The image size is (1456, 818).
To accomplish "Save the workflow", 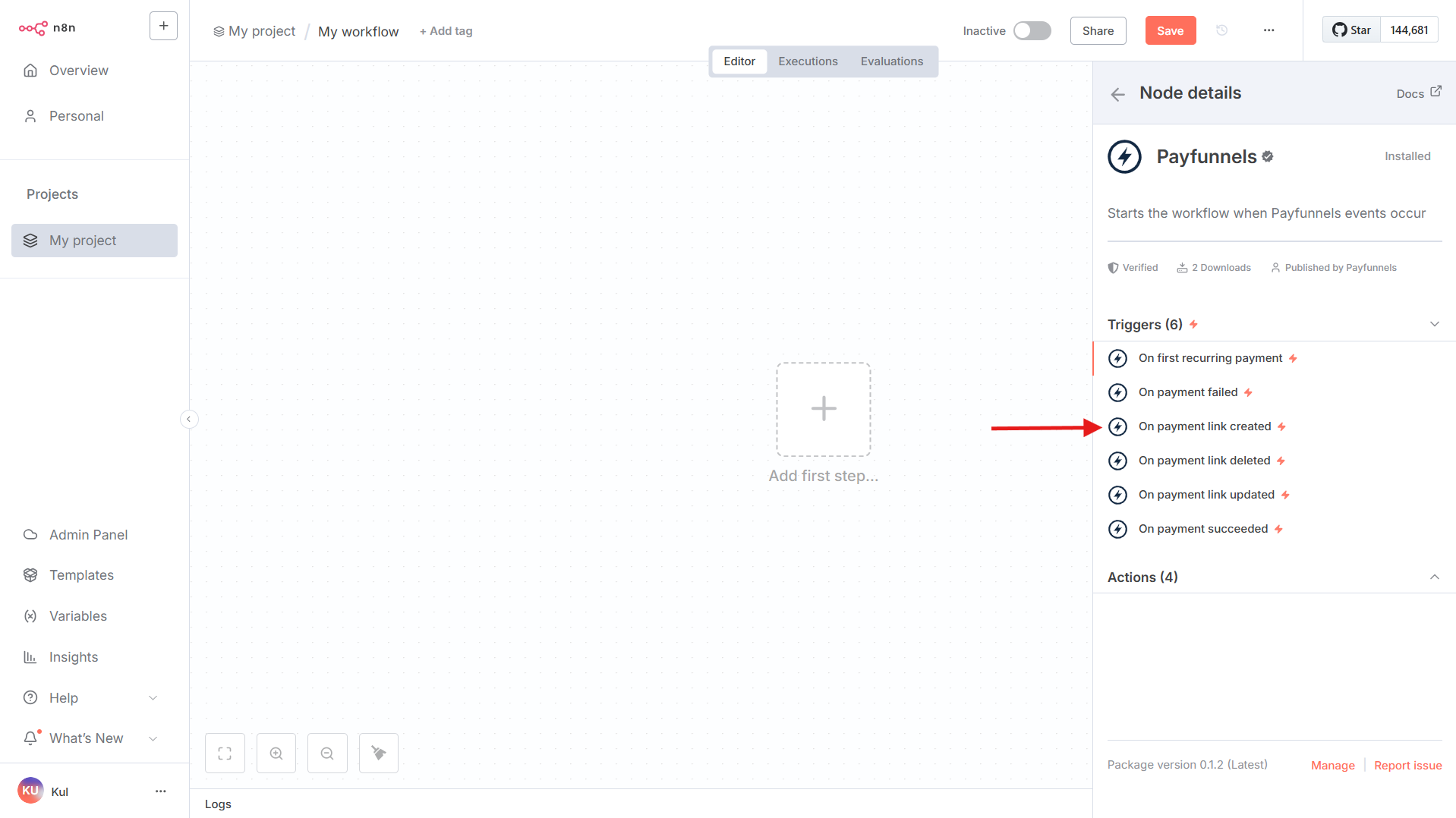I will [1170, 30].
